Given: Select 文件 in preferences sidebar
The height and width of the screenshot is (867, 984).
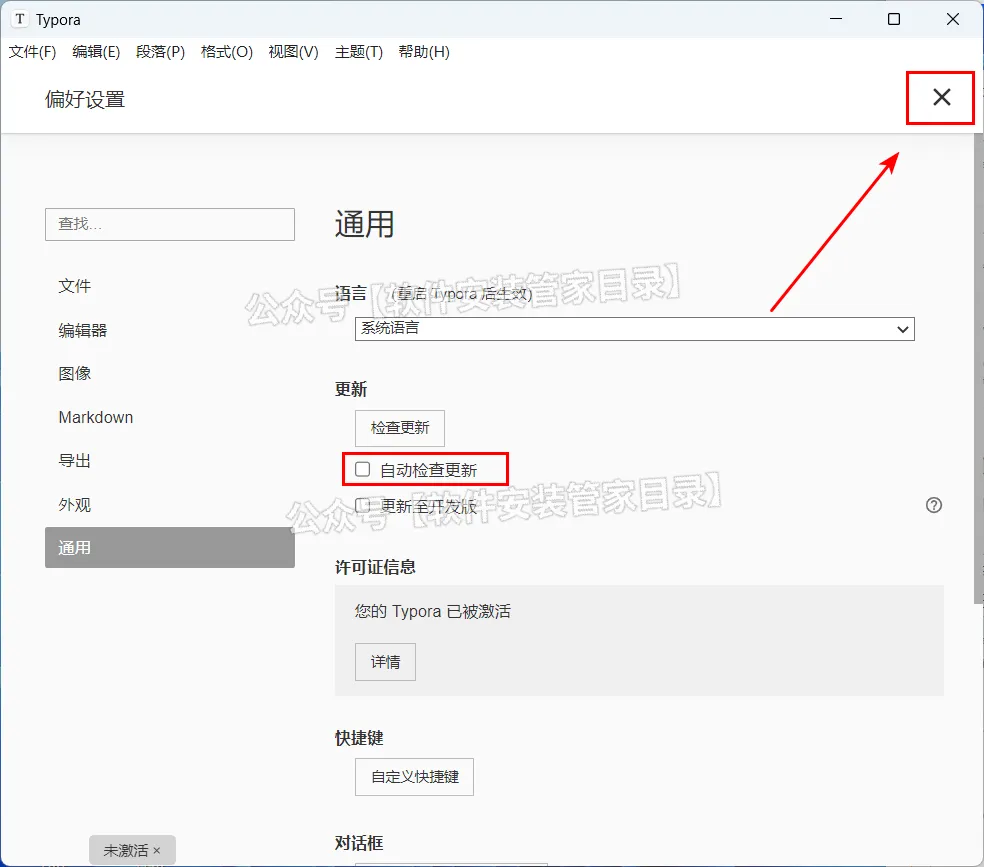Looking at the screenshot, I should tap(169, 286).
